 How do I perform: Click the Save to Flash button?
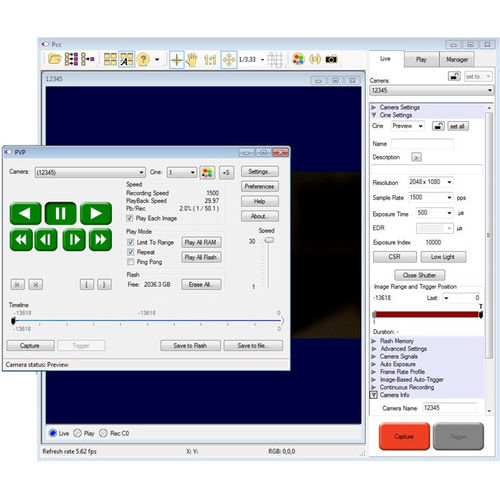click(x=190, y=346)
